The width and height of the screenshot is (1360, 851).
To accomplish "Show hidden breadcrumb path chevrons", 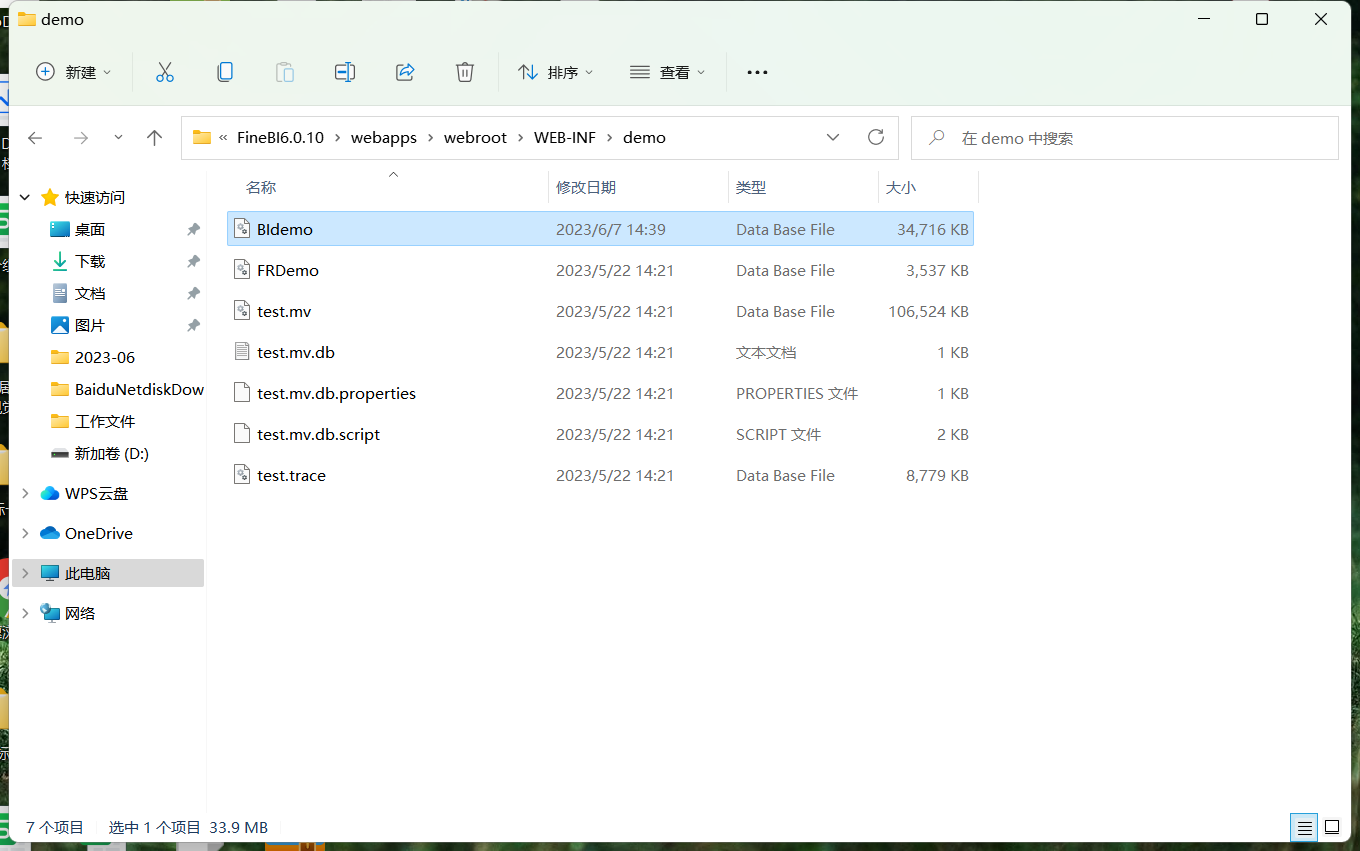I will click(223, 138).
